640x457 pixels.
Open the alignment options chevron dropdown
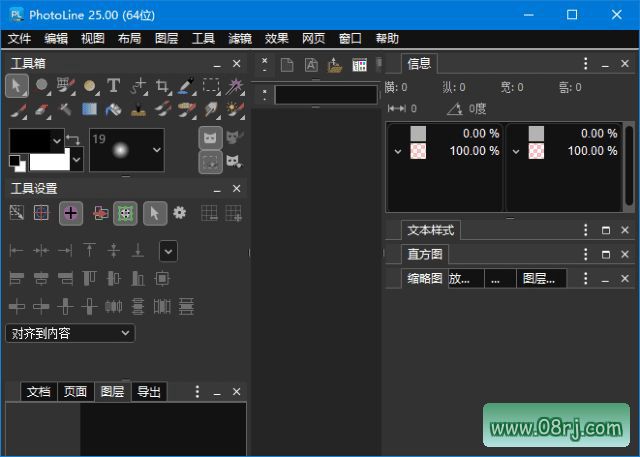[168, 251]
